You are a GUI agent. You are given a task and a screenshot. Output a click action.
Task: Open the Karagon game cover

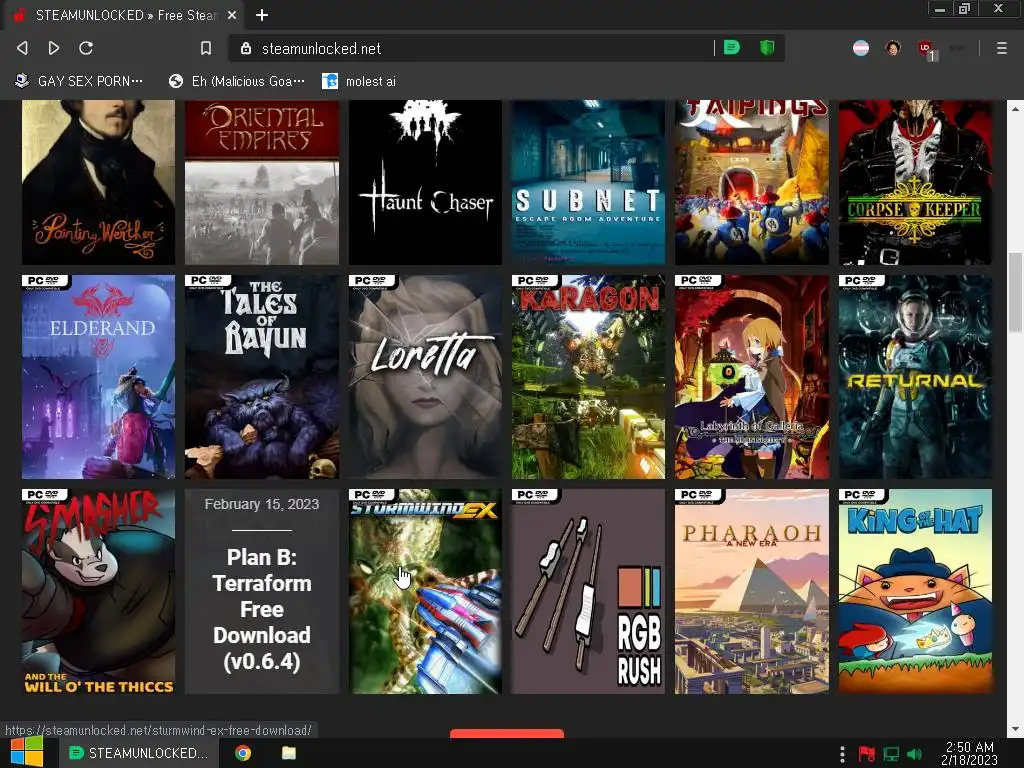tap(588, 377)
